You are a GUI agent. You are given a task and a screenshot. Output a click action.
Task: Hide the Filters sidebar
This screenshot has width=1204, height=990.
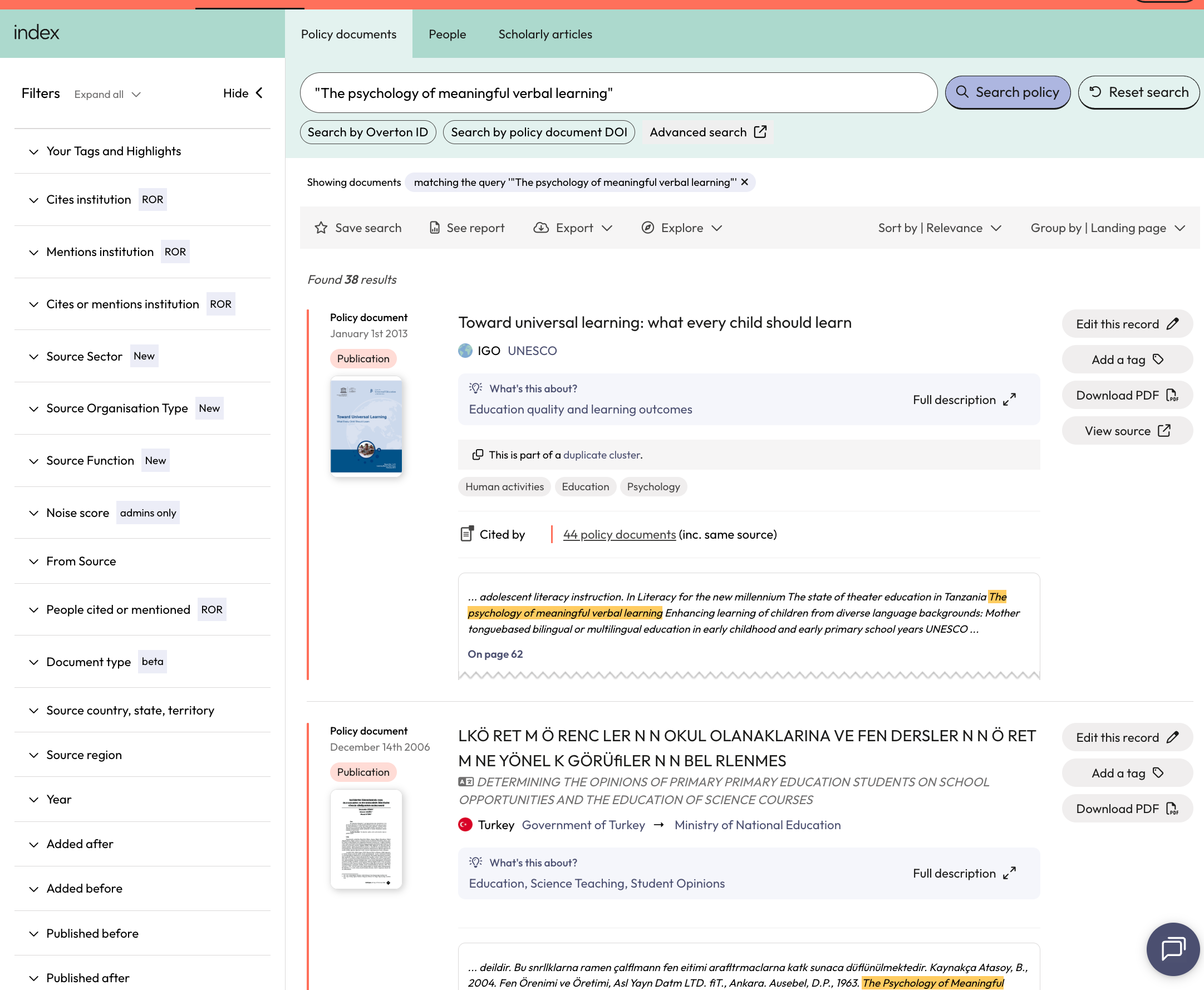244,93
